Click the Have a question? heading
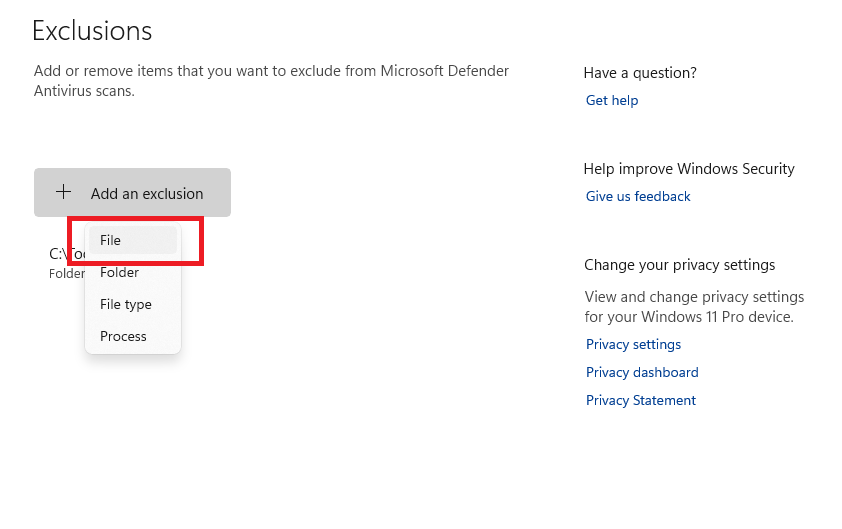Image resolution: width=842 pixels, height=529 pixels. (x=640, y=72)
